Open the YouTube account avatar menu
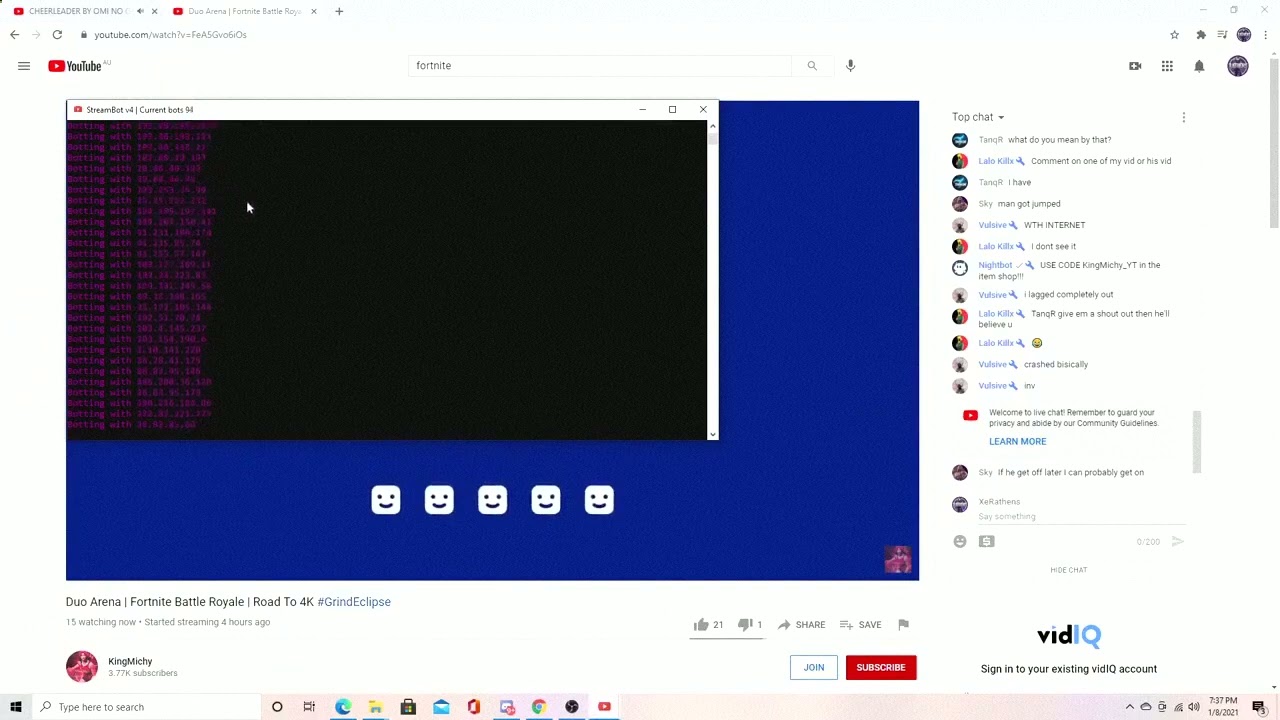Screen dimensions: 1280x720 pyautogui.click(x=1238, y=66)
